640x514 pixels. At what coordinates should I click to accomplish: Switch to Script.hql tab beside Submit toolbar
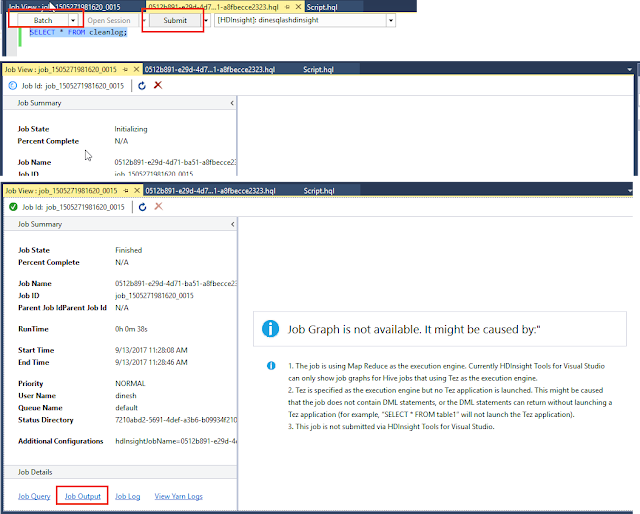[x=322, y=7]
